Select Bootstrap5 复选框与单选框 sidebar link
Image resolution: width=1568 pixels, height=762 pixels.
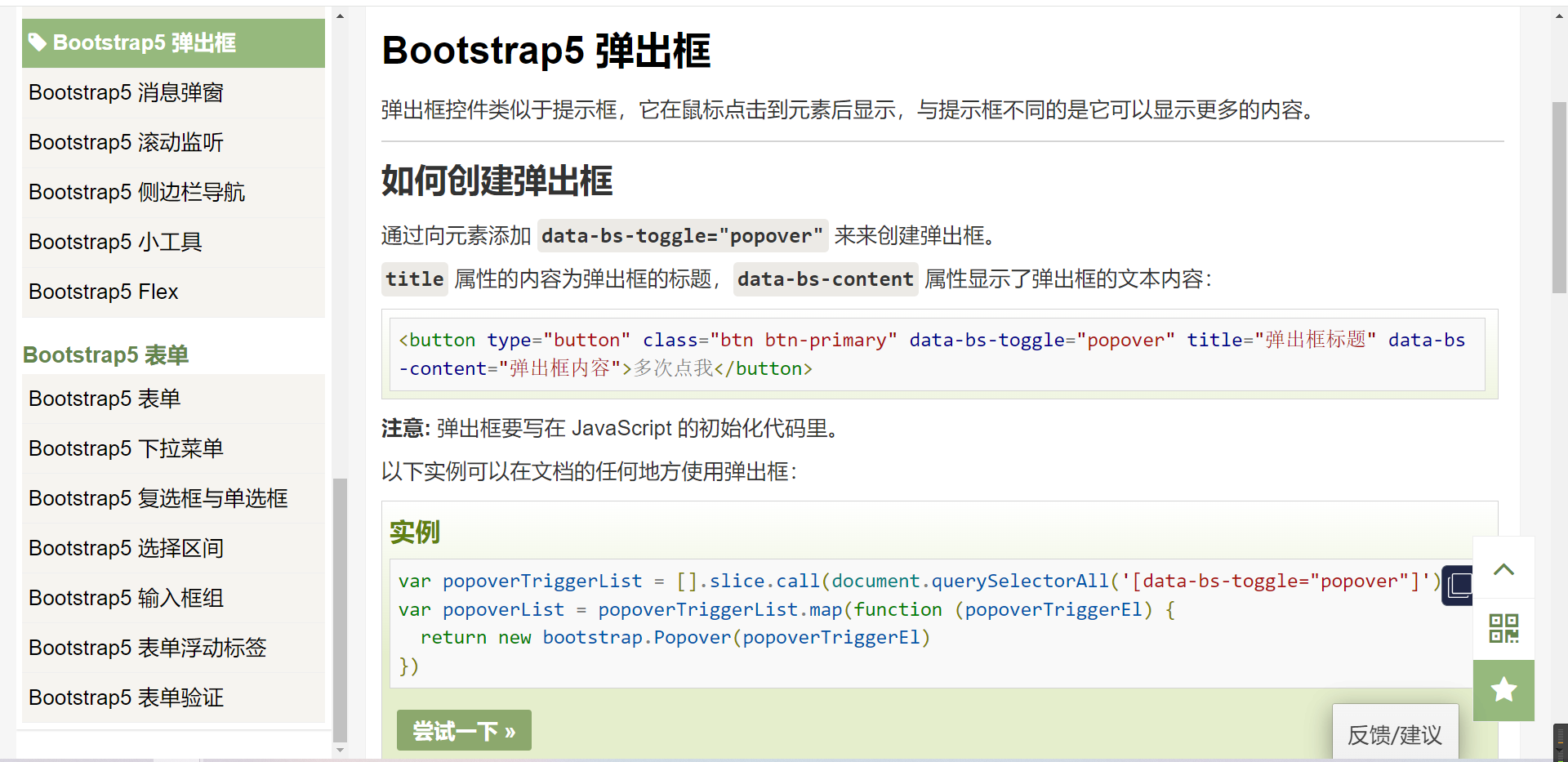click(158, 499)
